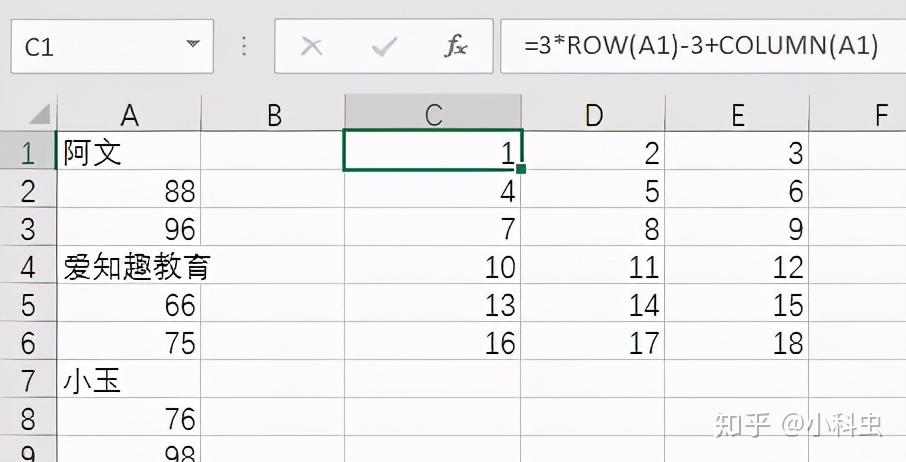Open the Name Box dropdown arrow
The image size is (906, 462).
(193, 44)
